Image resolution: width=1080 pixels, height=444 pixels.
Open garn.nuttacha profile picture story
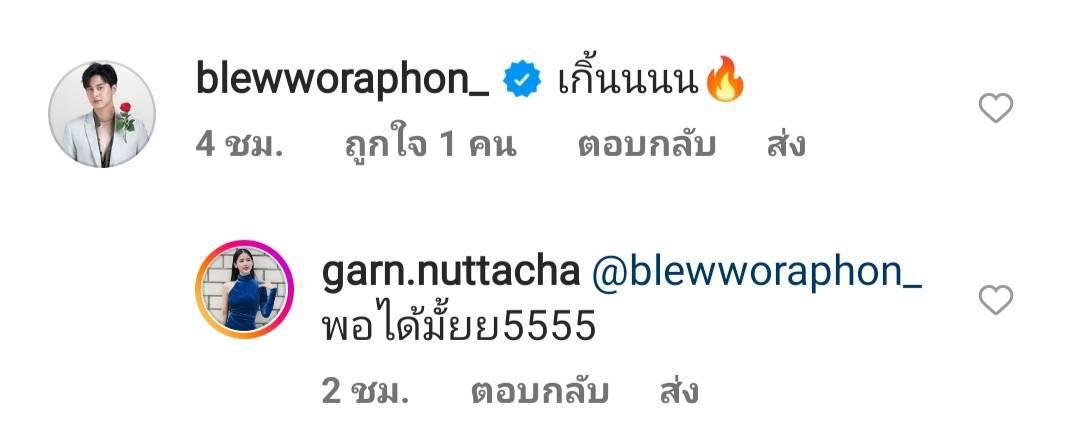click(244, 290)
